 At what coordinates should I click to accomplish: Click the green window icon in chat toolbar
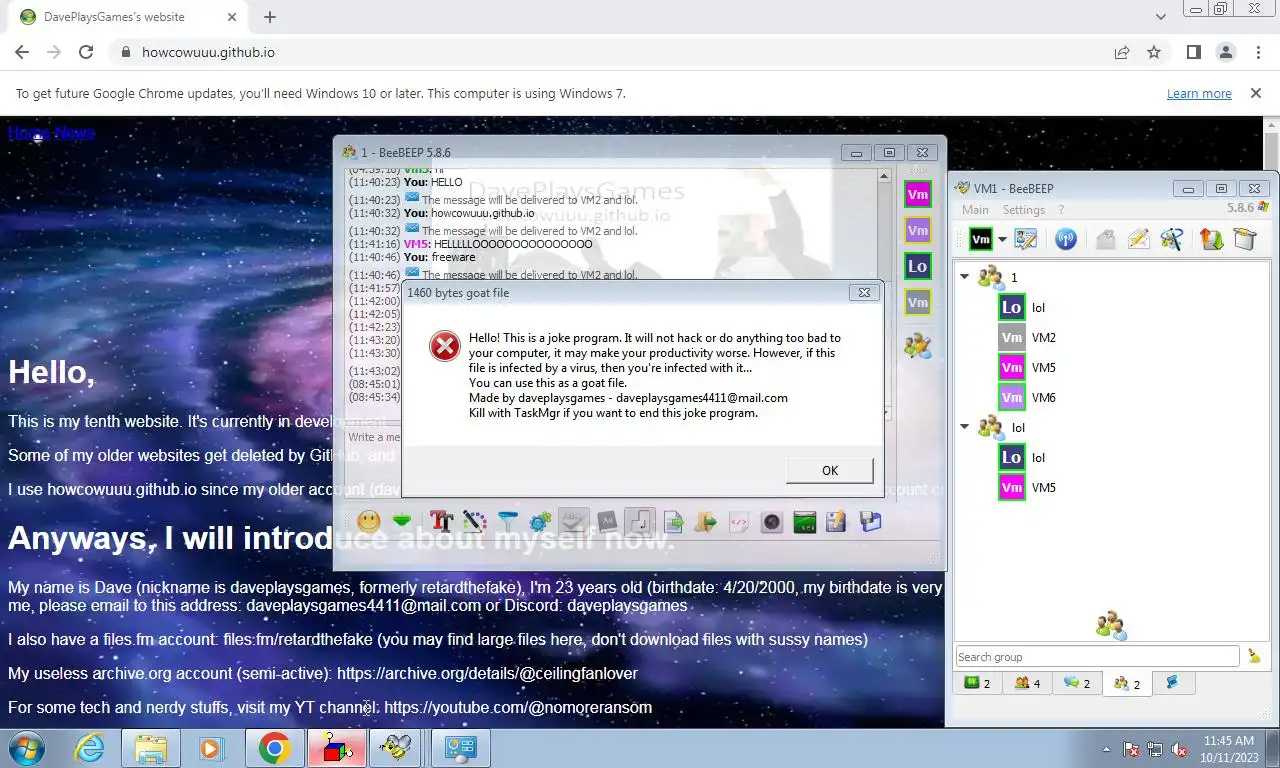coord(804,521)
